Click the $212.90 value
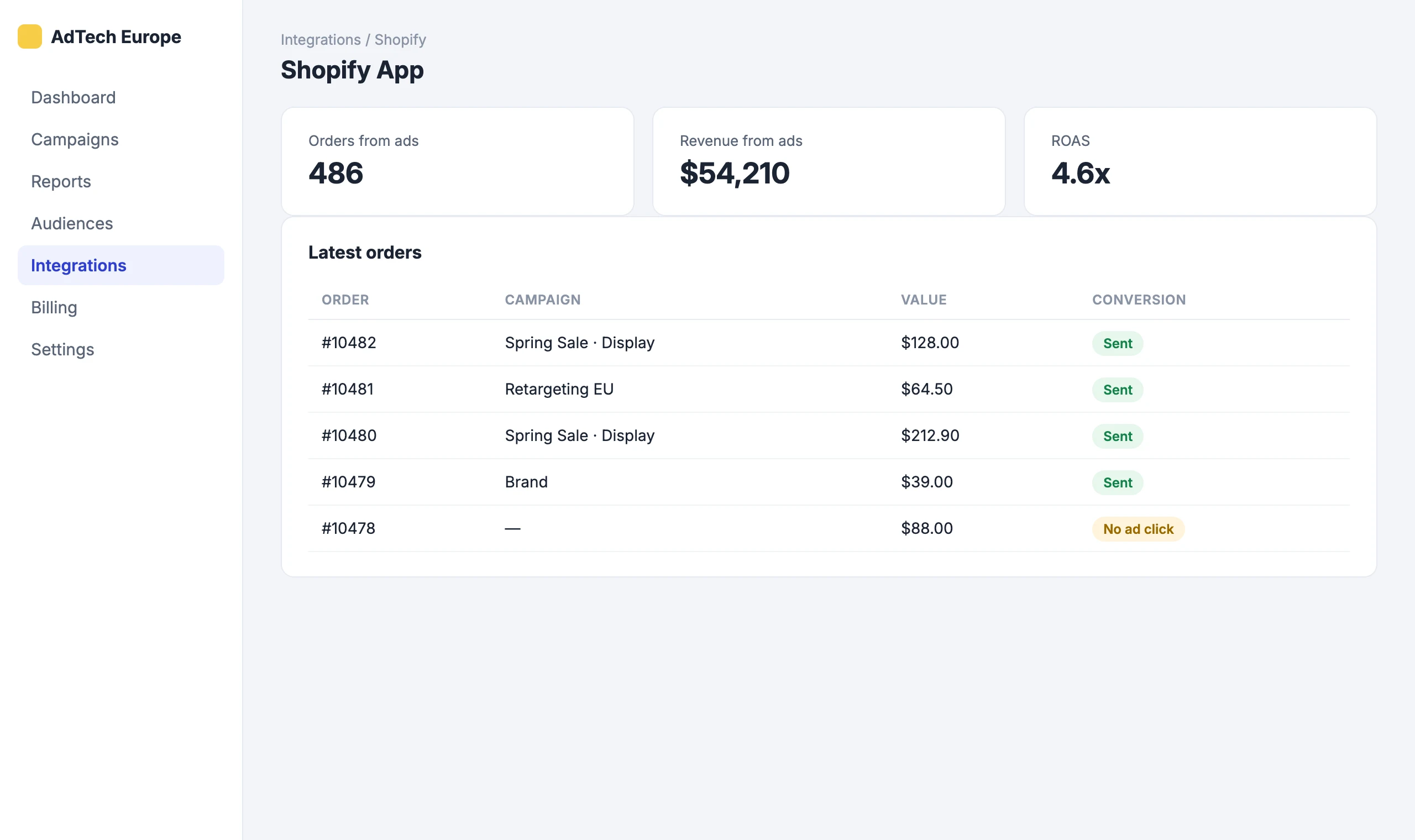Screen dimensions: 1415x840 tap(930, 435)
